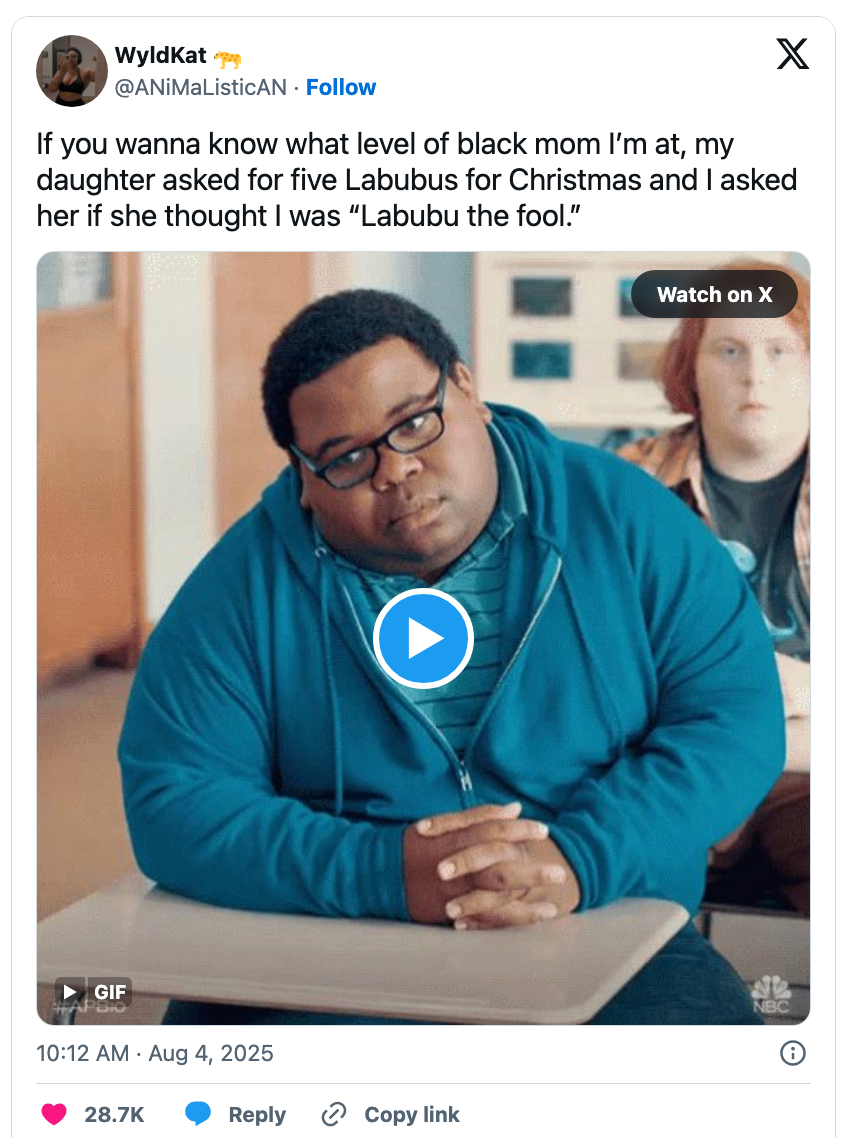The height and width of the screenshot is (1138, 850).
Task: Click the Reply text label
Action: pos(257,1115)
